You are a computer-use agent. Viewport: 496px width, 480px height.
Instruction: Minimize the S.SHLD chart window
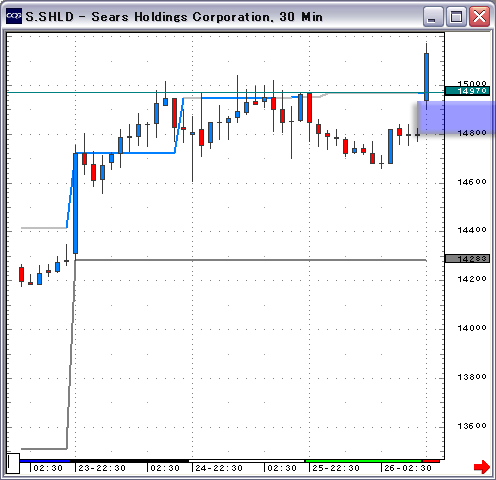pyautogui.click(x=433, y=16)
